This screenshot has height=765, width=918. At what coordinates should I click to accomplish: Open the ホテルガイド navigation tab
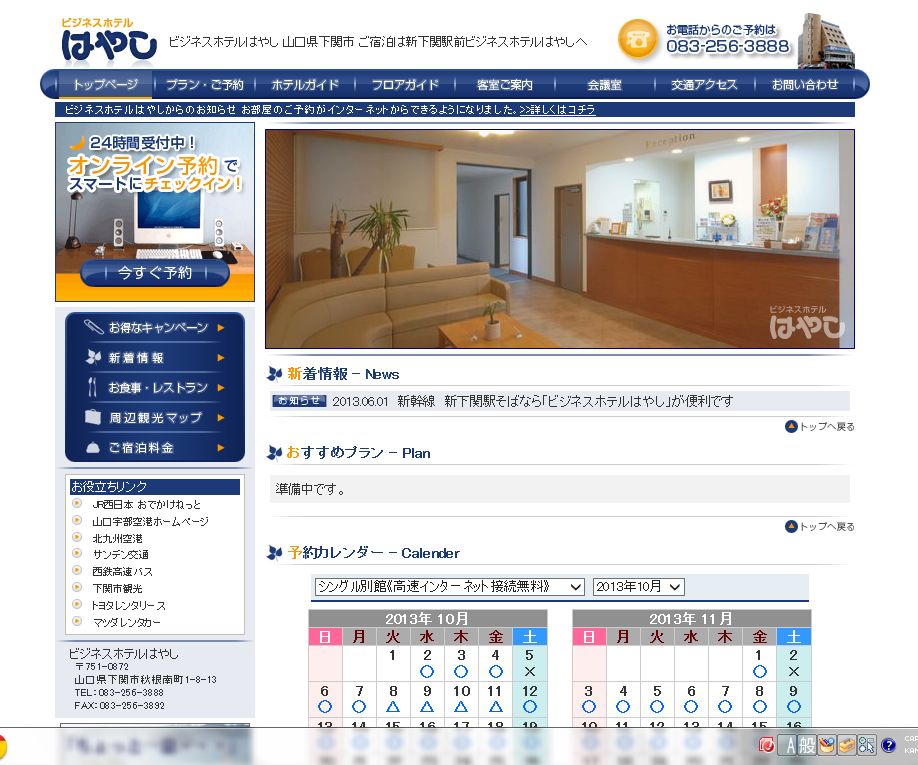305,84
